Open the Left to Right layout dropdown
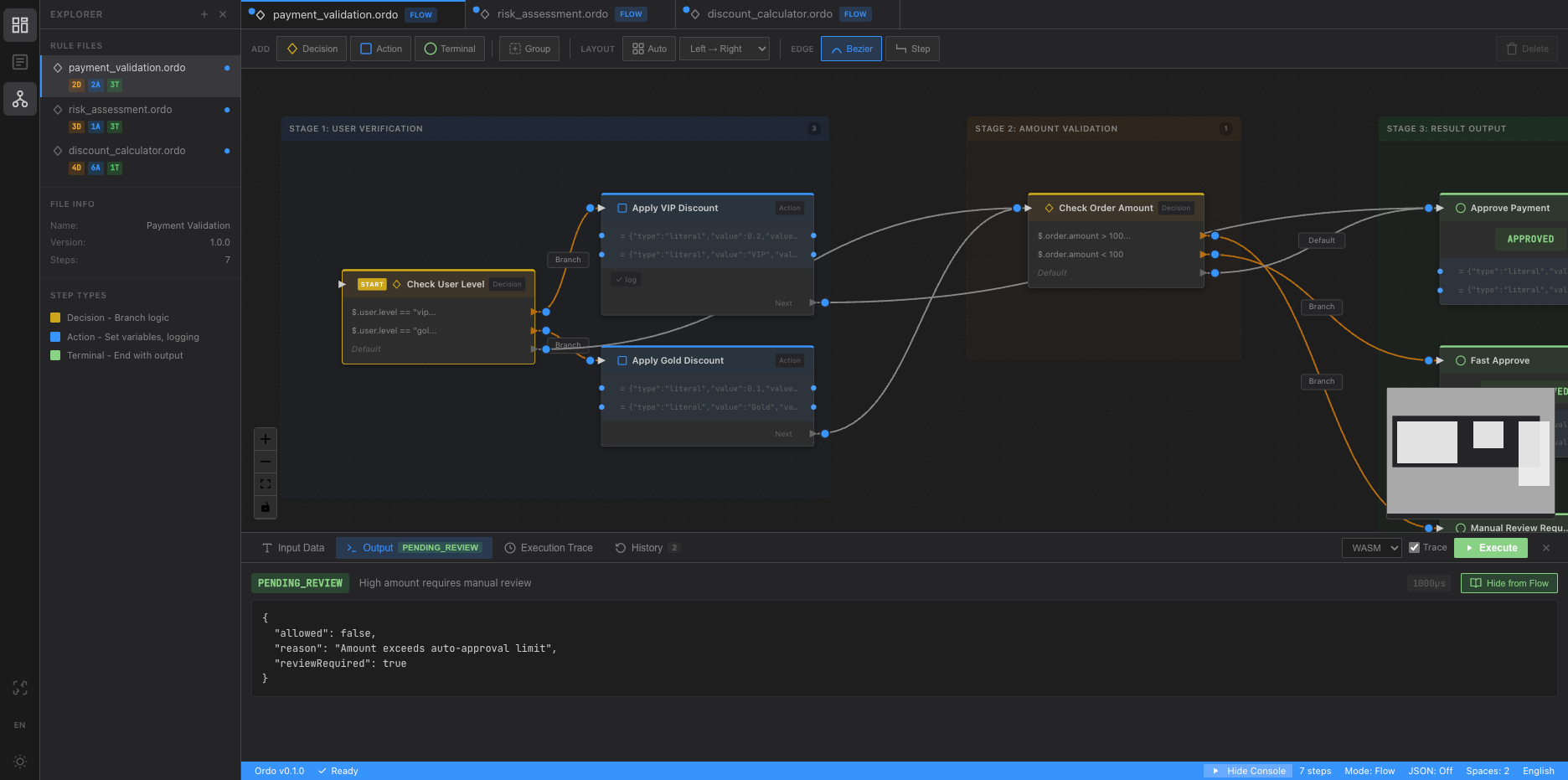 point(725,49)
